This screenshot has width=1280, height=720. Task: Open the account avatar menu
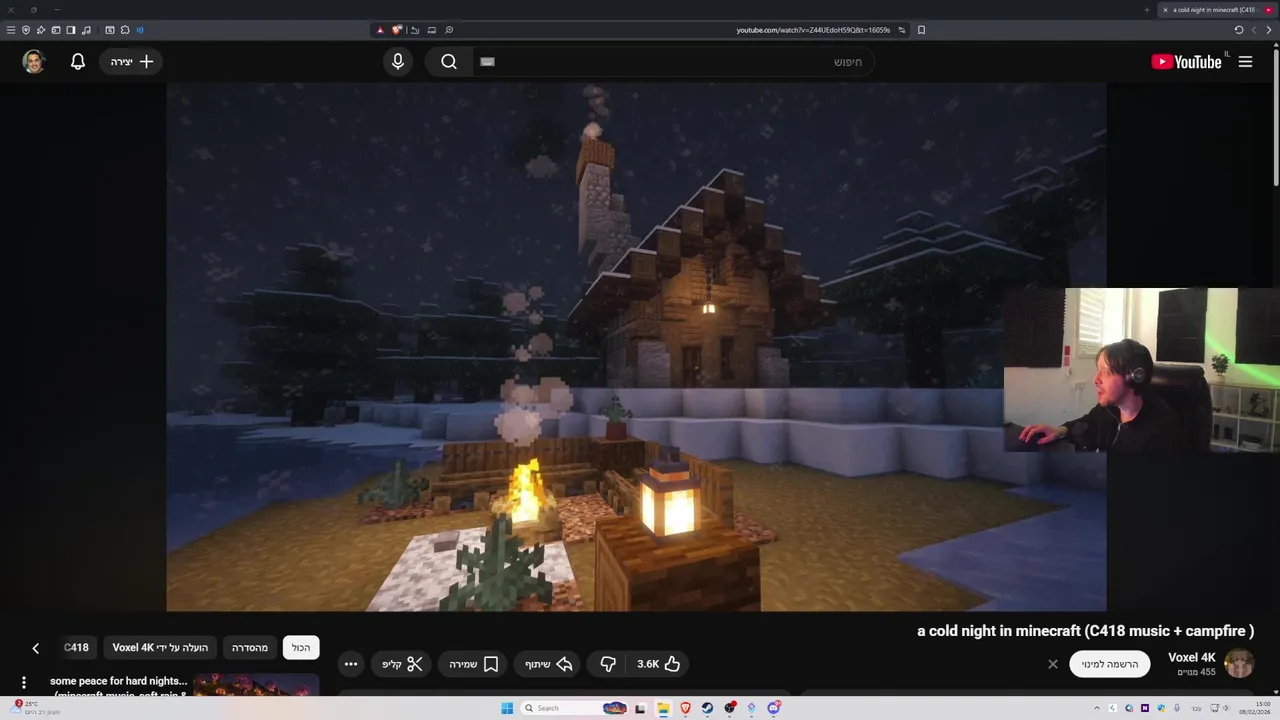[34, 62]
